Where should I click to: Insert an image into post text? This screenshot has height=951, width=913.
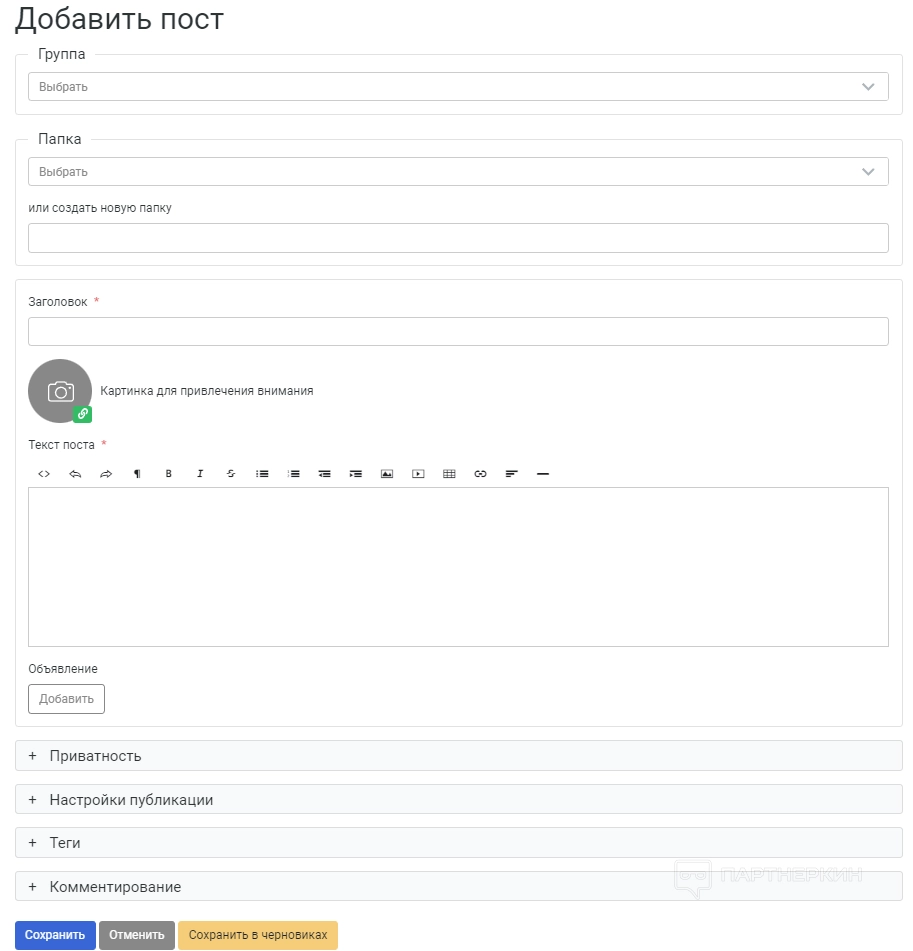tap(387, 474)
